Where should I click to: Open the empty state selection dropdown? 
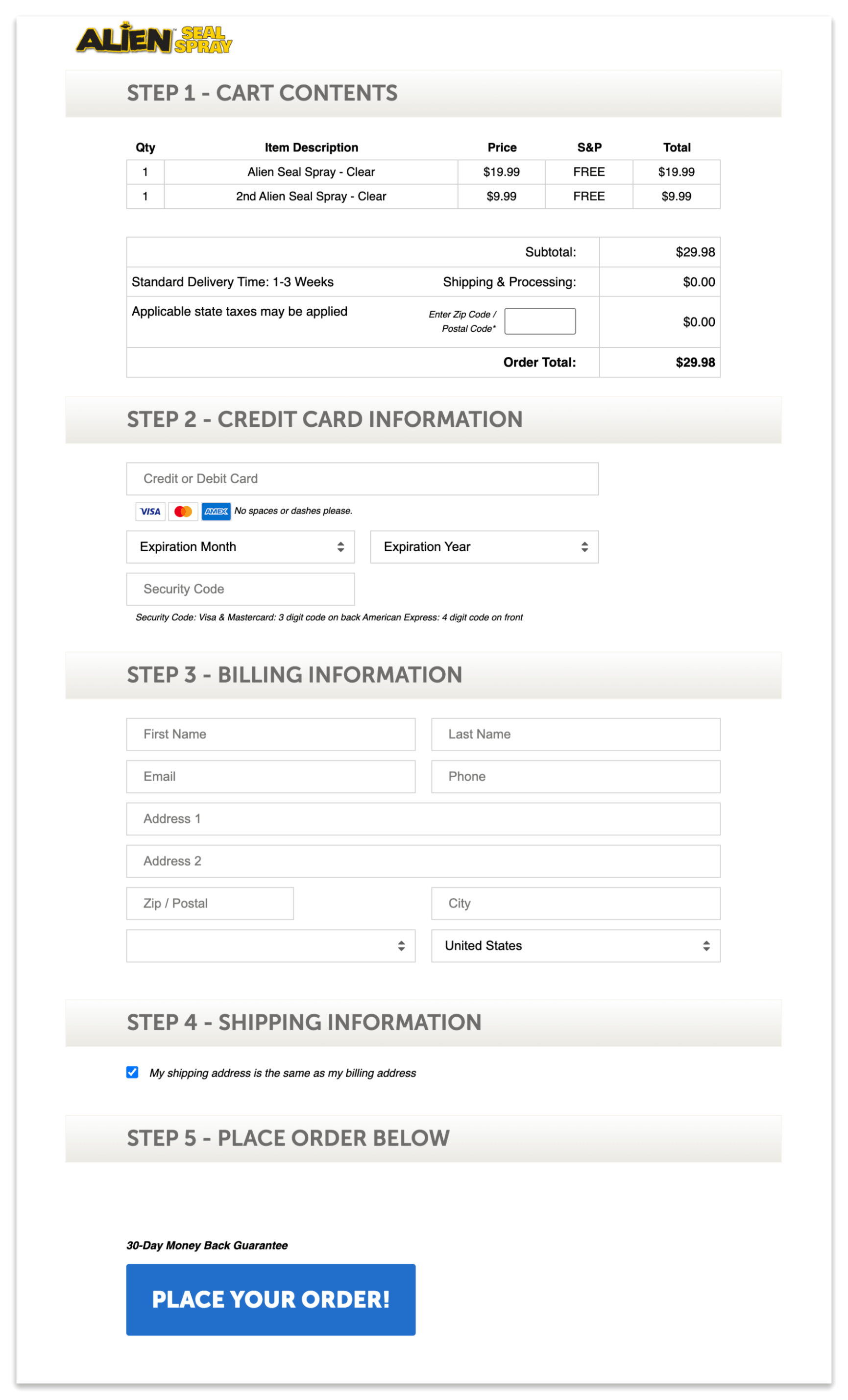(x=270, y=945)
